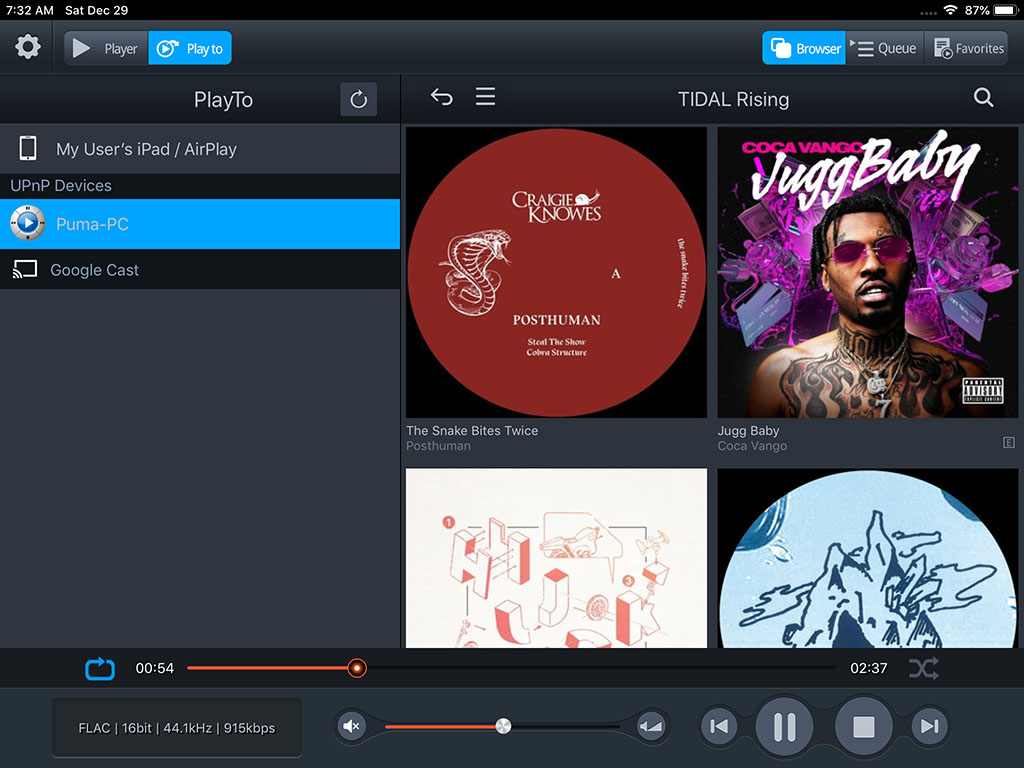Click the UPnP Devices section header

coord(200,185)
